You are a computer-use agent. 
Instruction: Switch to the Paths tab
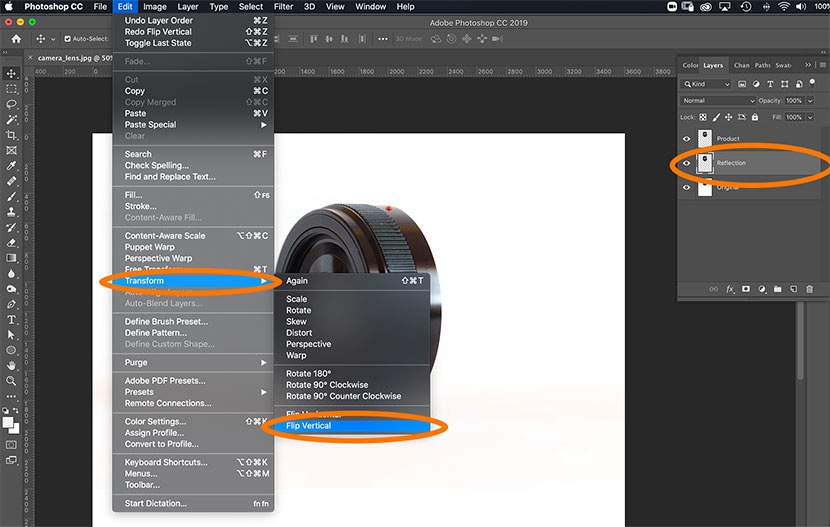pyautogui.click(x=763, y=65)
